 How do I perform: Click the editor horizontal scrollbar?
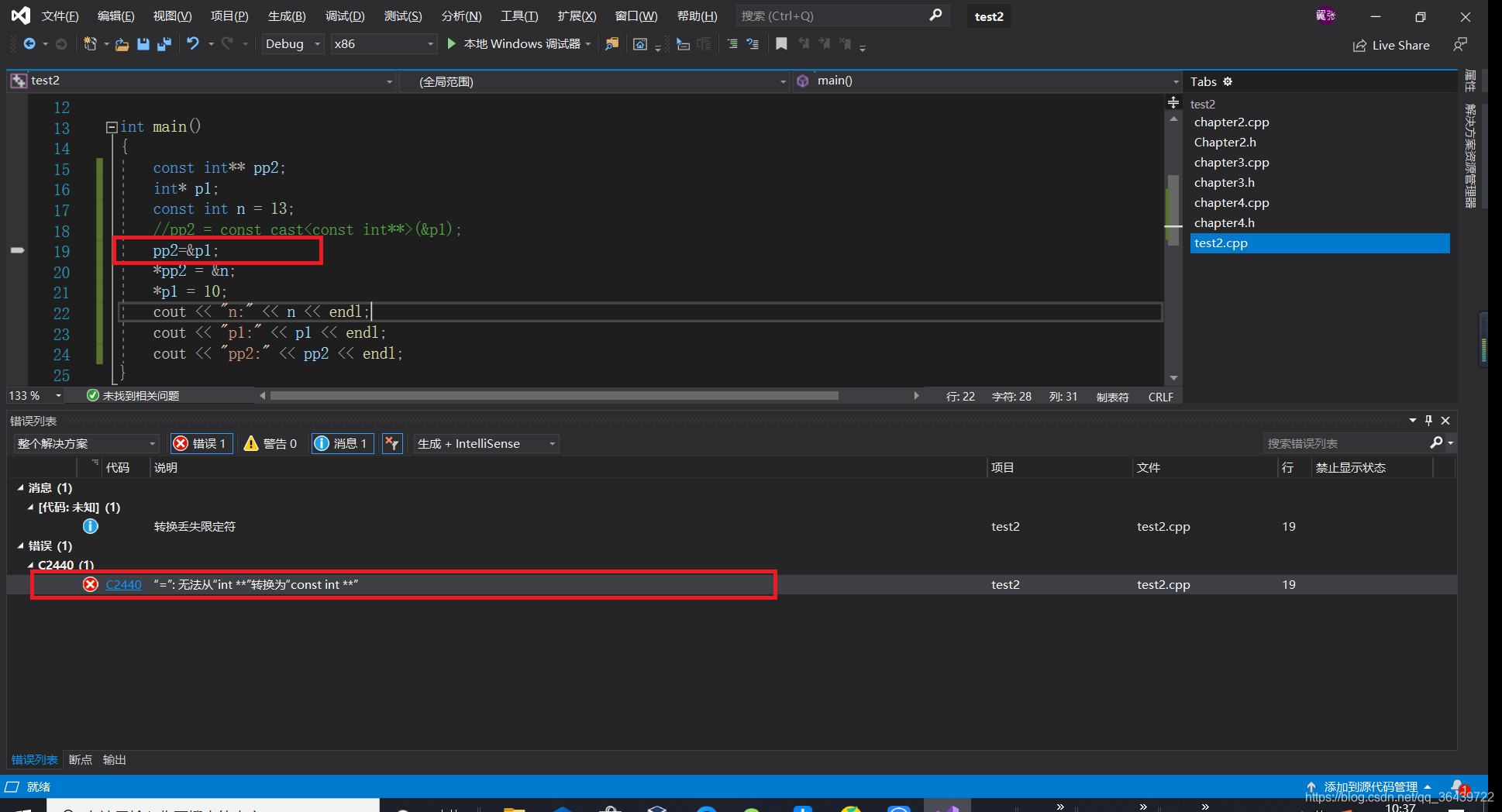pos(553,395)
